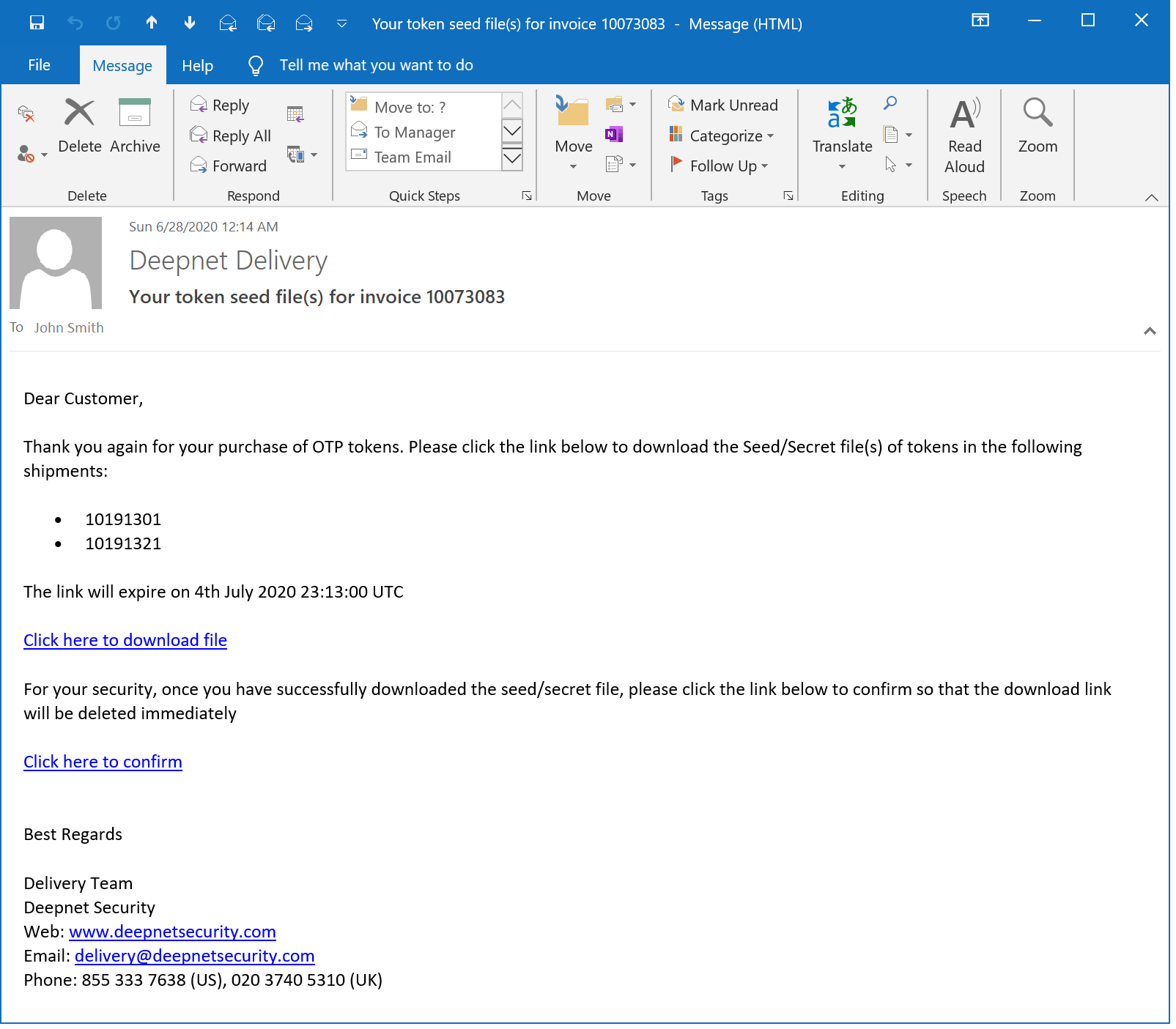The image size is (1176, 1029).
Task: Close the message window
Action: pyautogui.click(x=1142, y=21)
